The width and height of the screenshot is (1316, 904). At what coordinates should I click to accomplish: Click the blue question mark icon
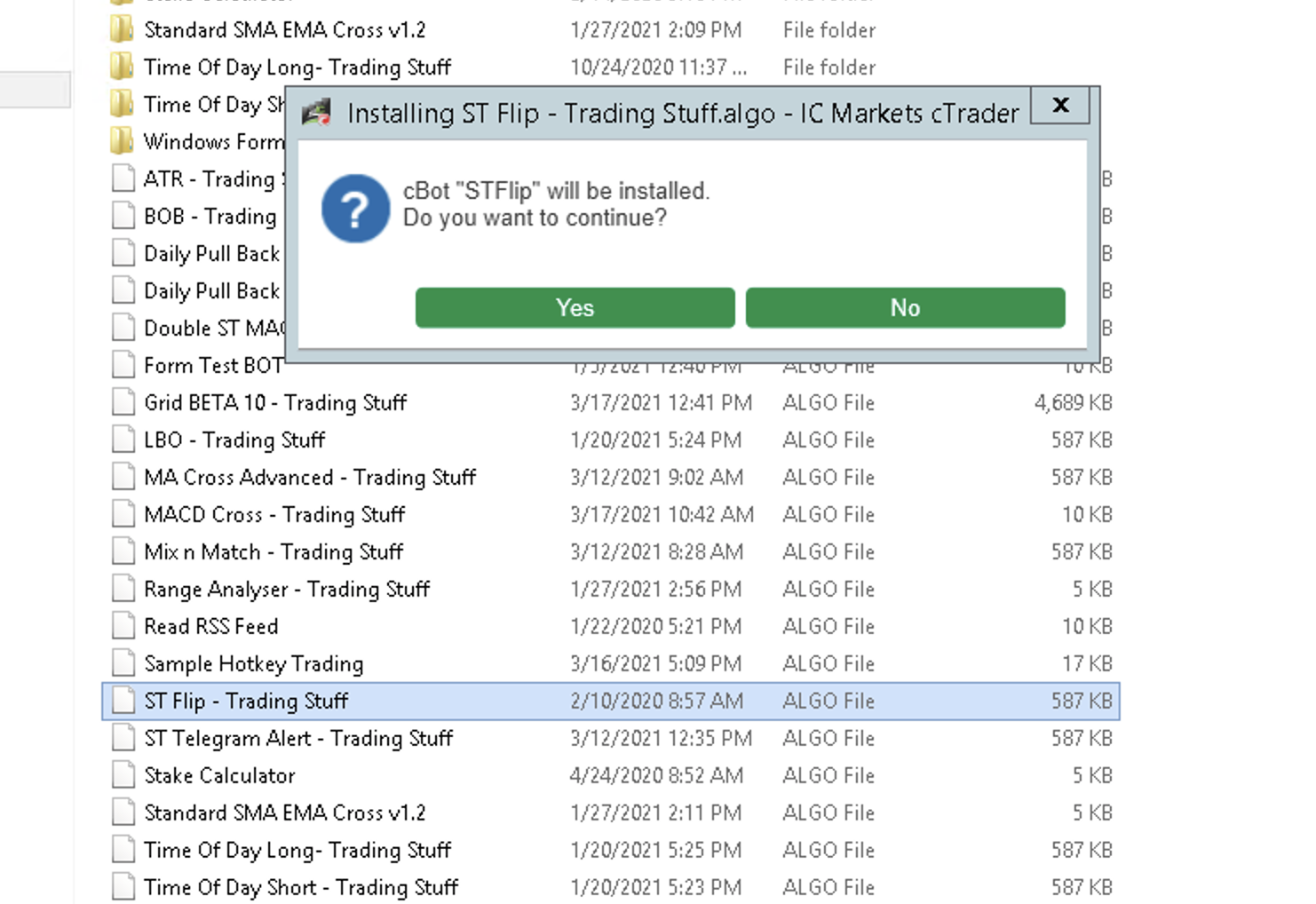pos(355,208)
